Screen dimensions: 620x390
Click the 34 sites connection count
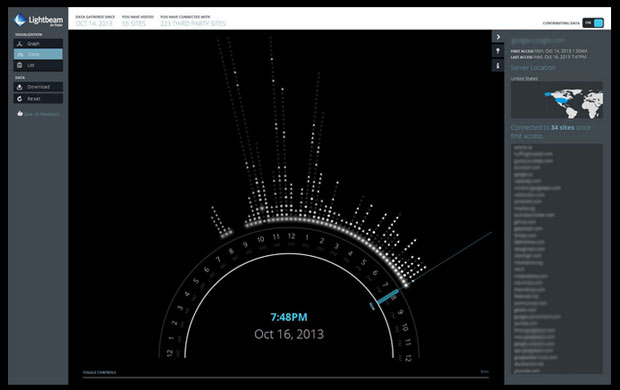[x=562, y=128]
